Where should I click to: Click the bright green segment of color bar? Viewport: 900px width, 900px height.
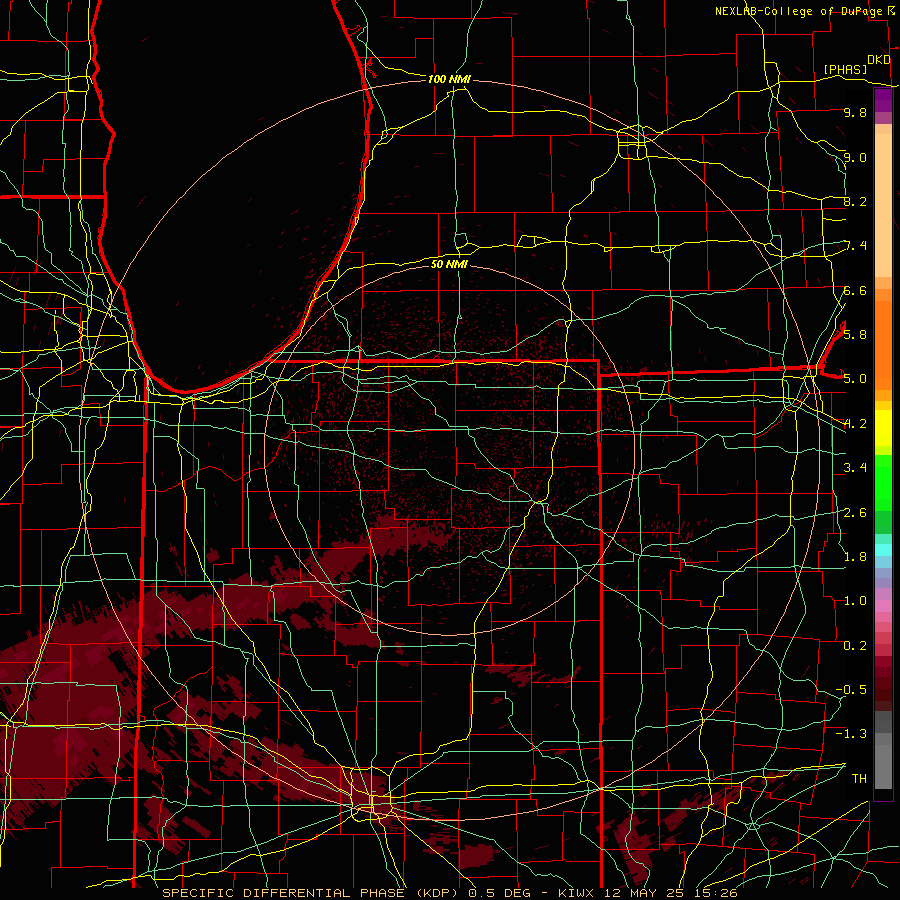[883, 483]
